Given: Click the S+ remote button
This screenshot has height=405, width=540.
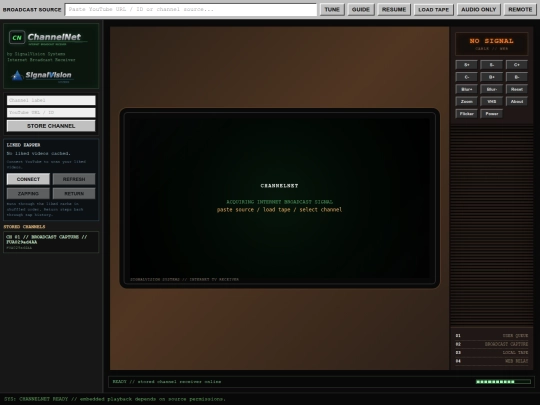Looking at the screenshot, I should (467, 65).
